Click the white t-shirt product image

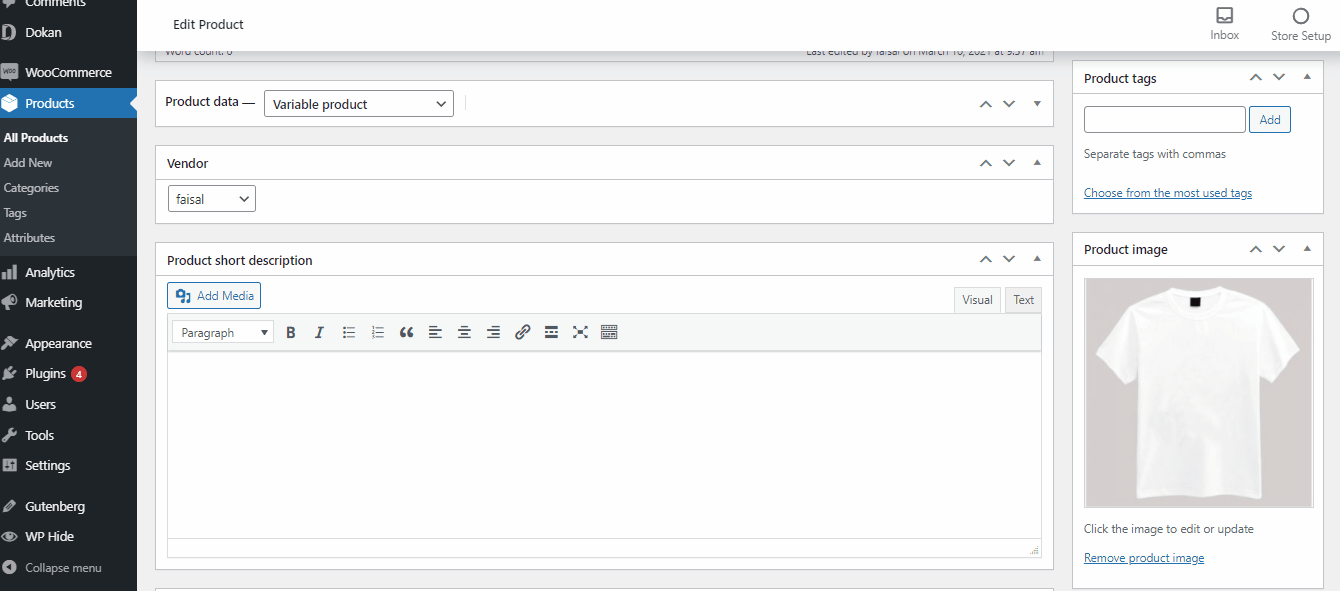tap(1198, 393)
